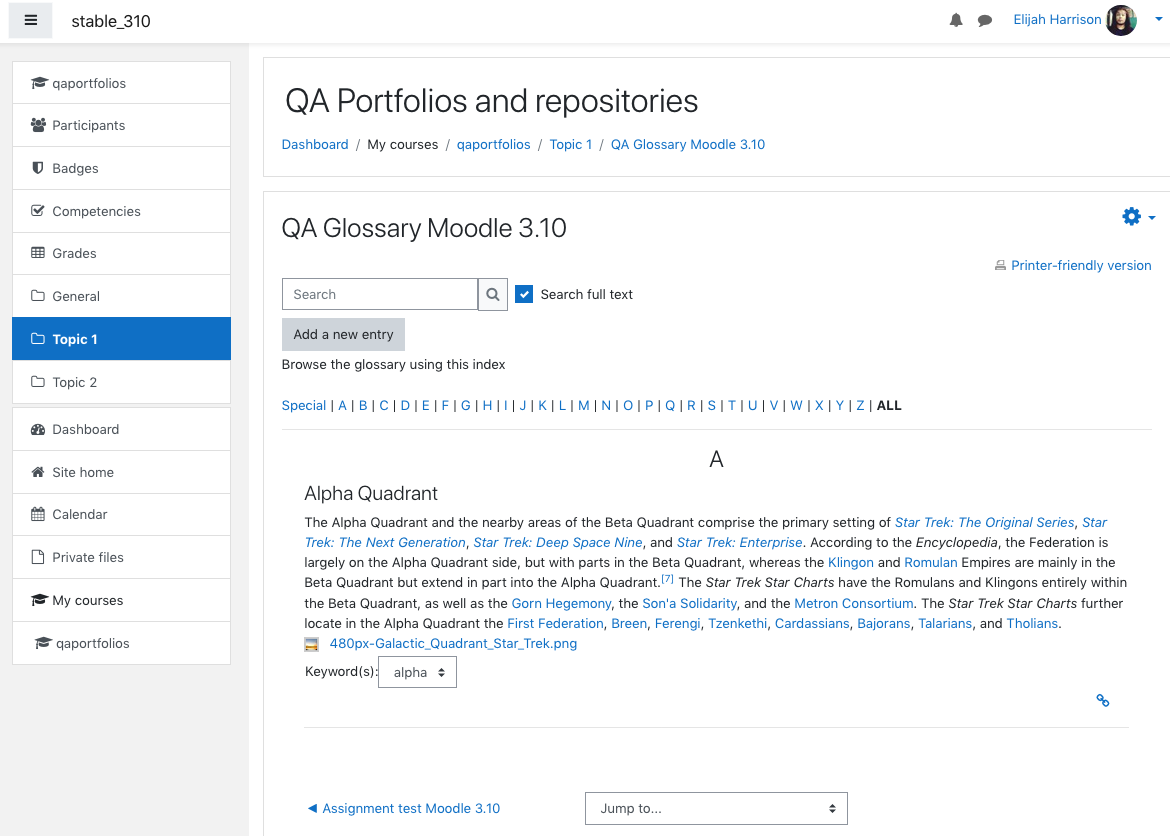Select ALL in the glossary index
This screenshot has width=1170, height=836.
889,405
